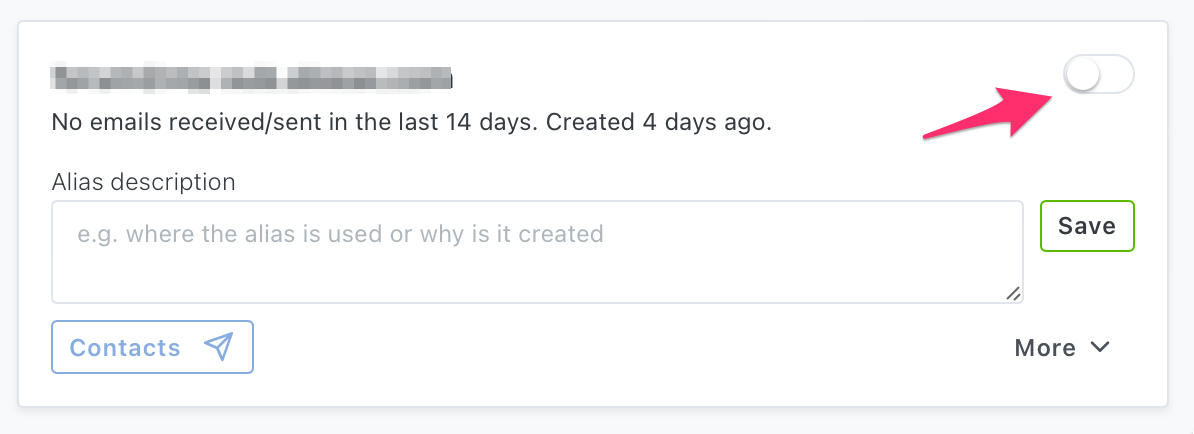Viewport: 1194px width, 434px height.
Task: Click the white knob of the alias switch
Action: (1082, 75)
